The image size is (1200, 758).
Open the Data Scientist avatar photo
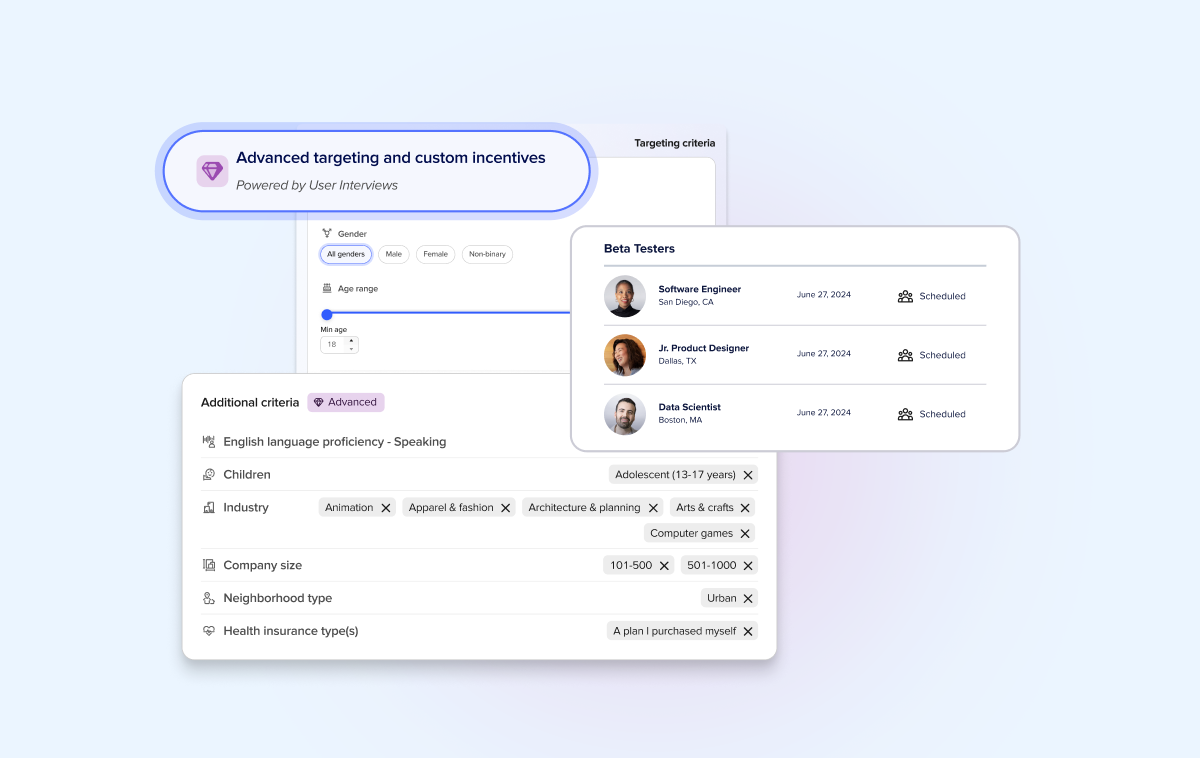[625, 414]
